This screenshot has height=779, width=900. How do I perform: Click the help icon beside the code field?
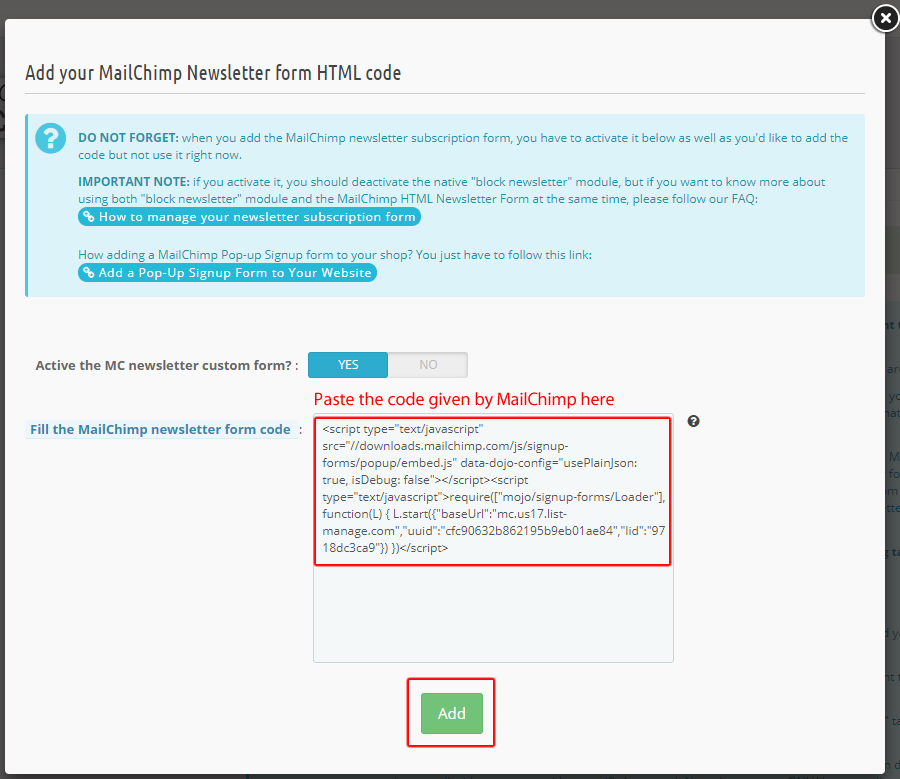(x=693, y=421)
